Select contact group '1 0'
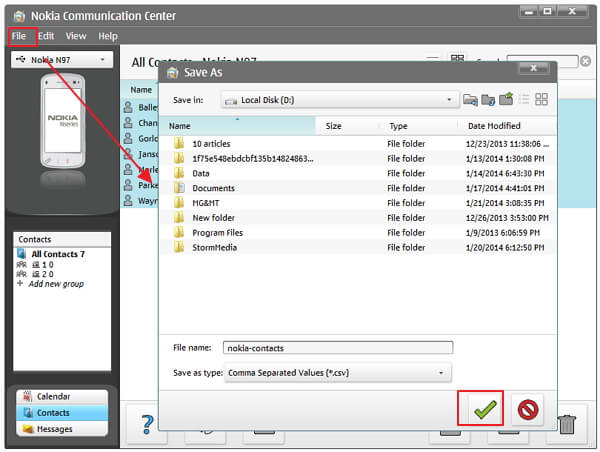 (43, 264)
